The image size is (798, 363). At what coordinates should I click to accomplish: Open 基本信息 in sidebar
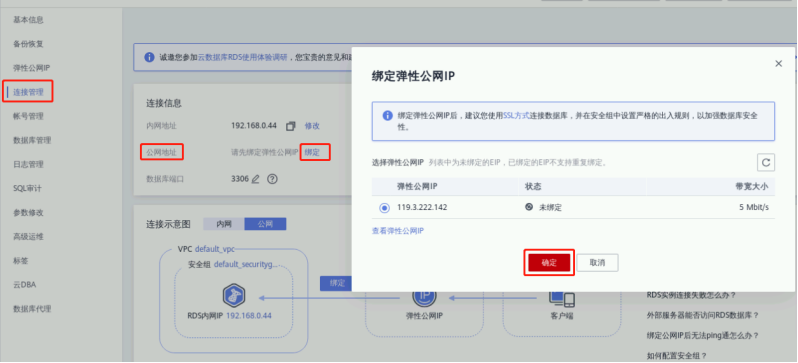28,20
